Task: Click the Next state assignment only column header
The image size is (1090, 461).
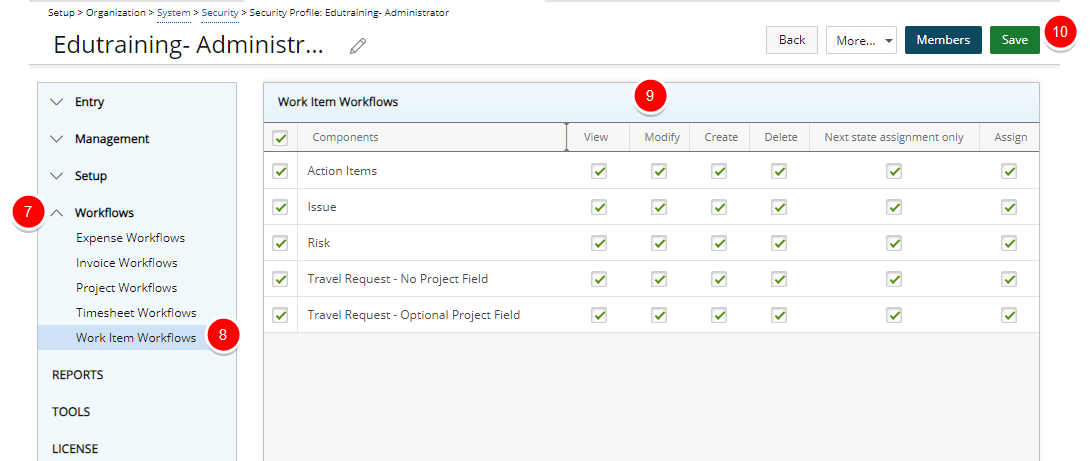Action: pyautogui.click(x=894, y=137)
